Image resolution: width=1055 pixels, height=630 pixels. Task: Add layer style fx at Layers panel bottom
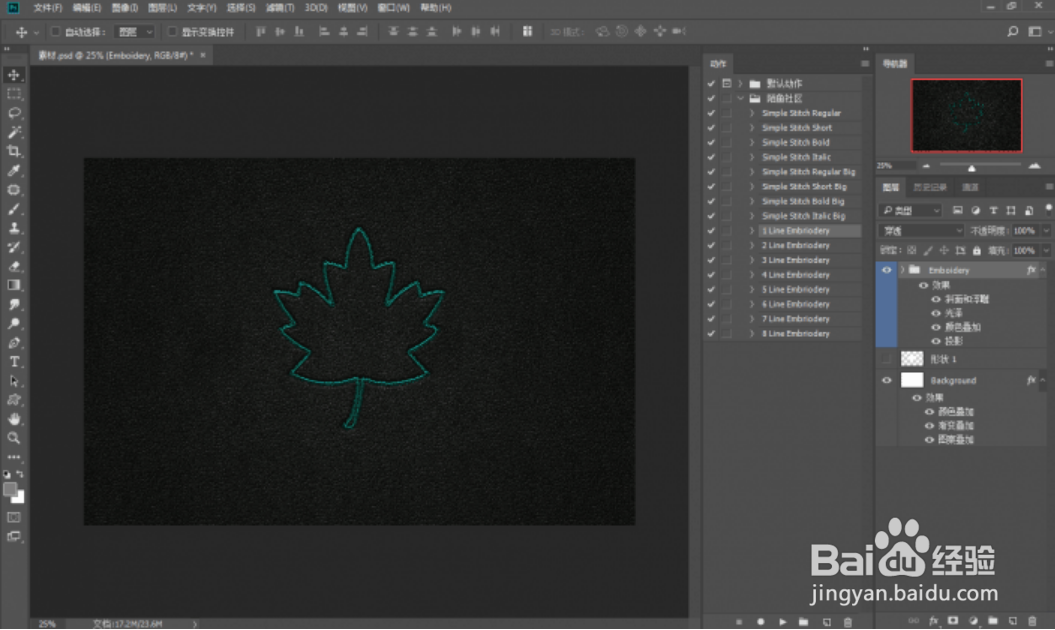pos(933,621)
